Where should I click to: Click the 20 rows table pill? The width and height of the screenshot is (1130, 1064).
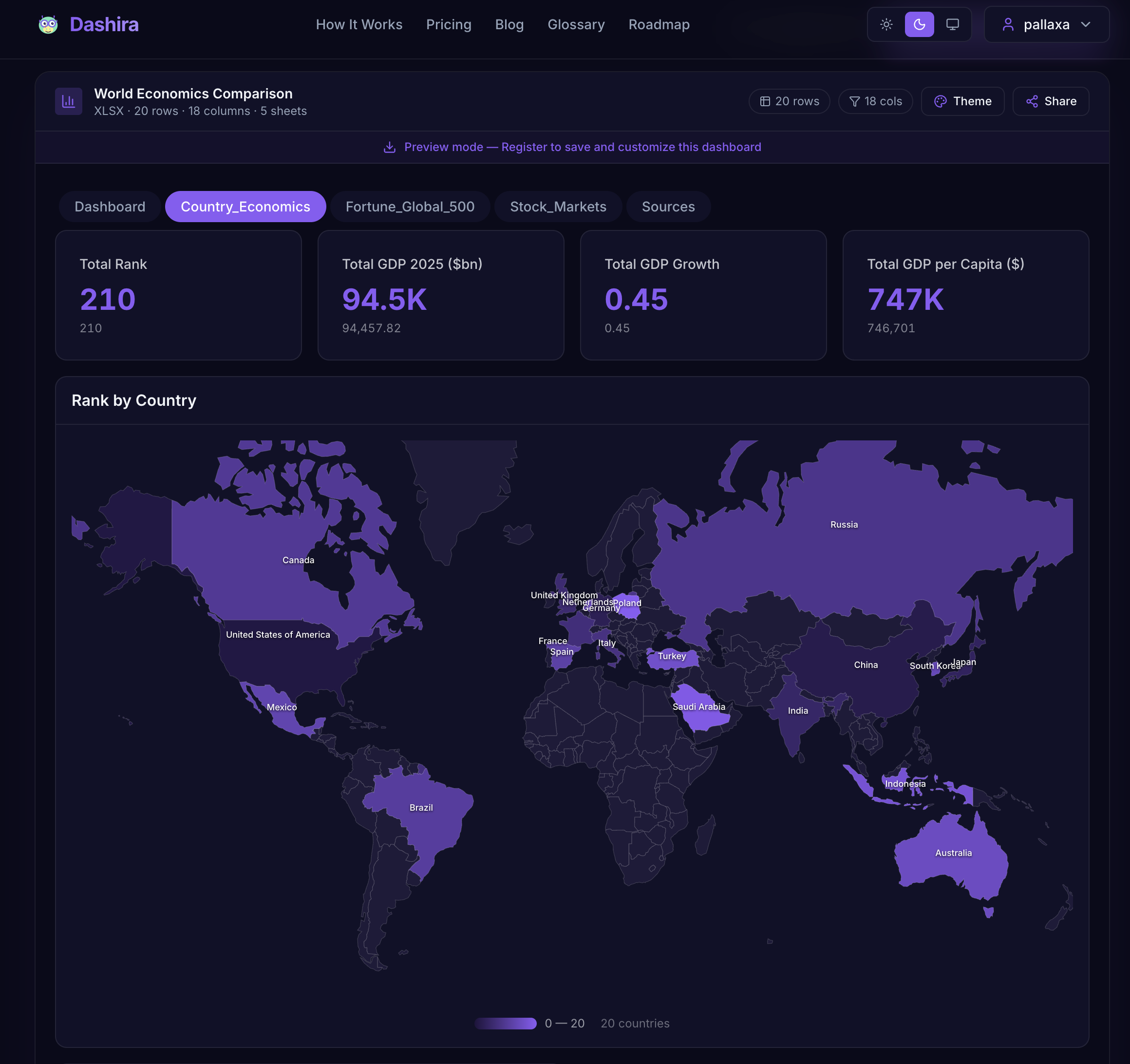point(789,101)
